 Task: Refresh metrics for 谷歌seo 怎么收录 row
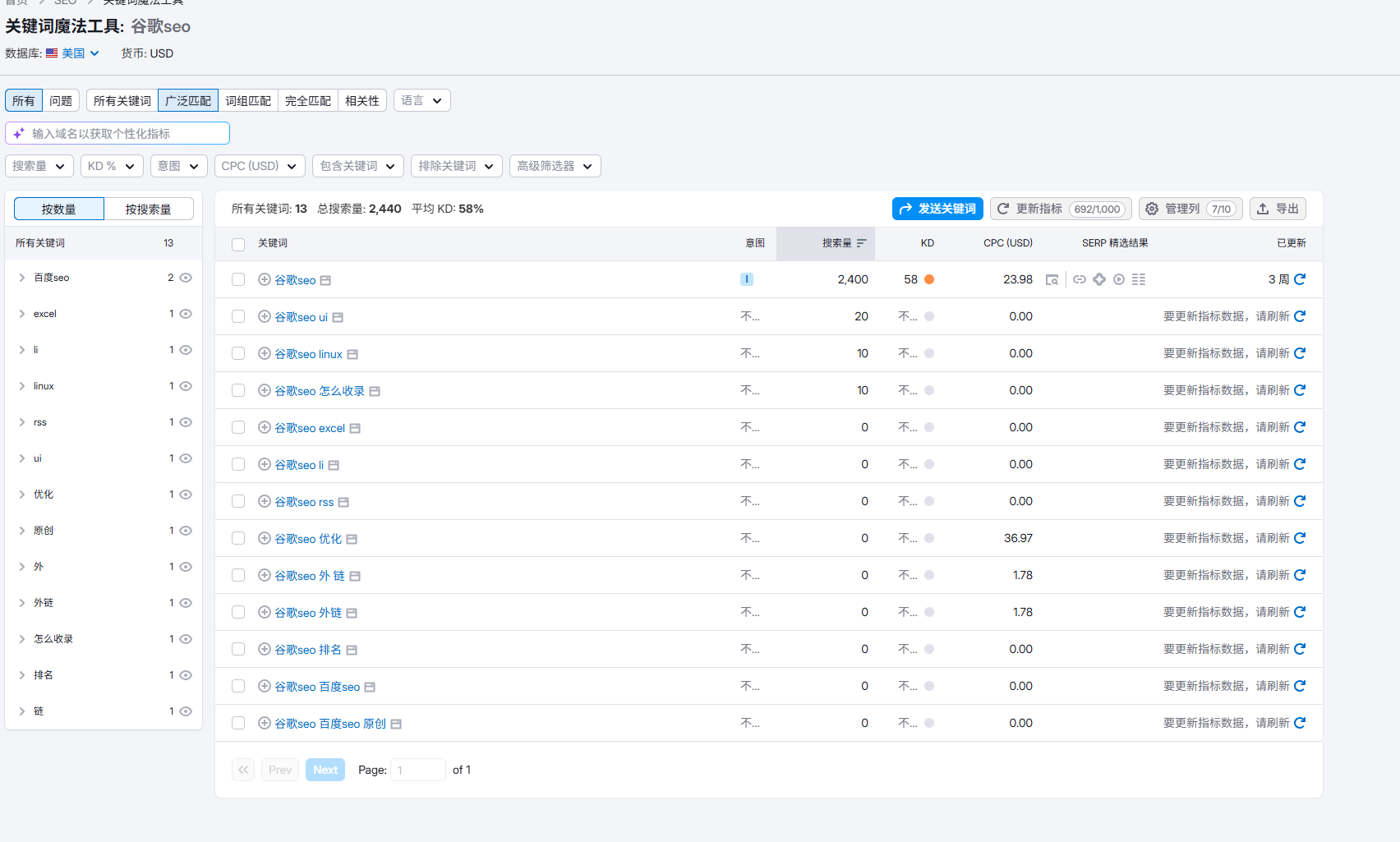(x=1300, y=390)
